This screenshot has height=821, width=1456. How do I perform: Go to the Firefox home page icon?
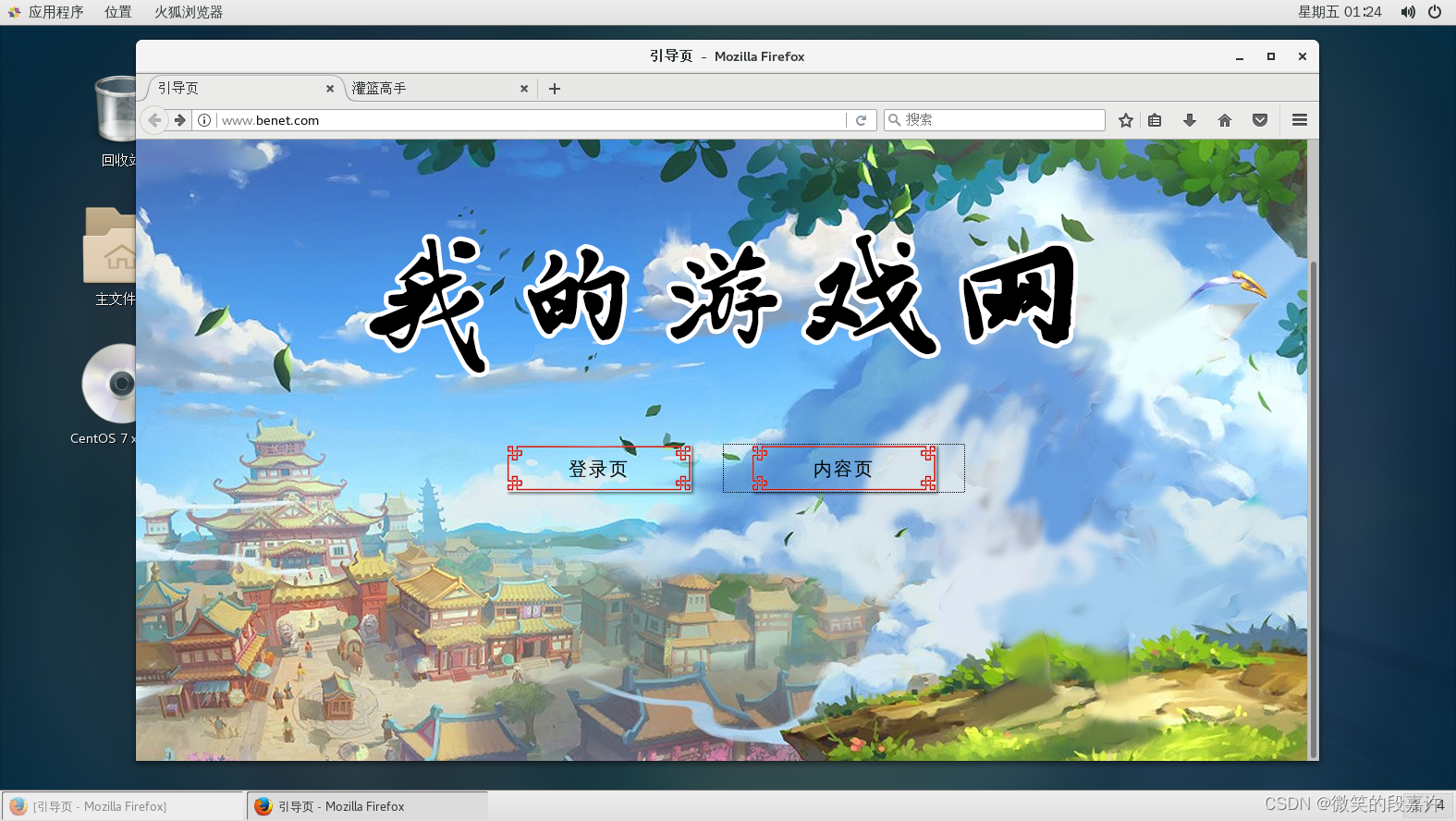click(x=1225, y=120)
